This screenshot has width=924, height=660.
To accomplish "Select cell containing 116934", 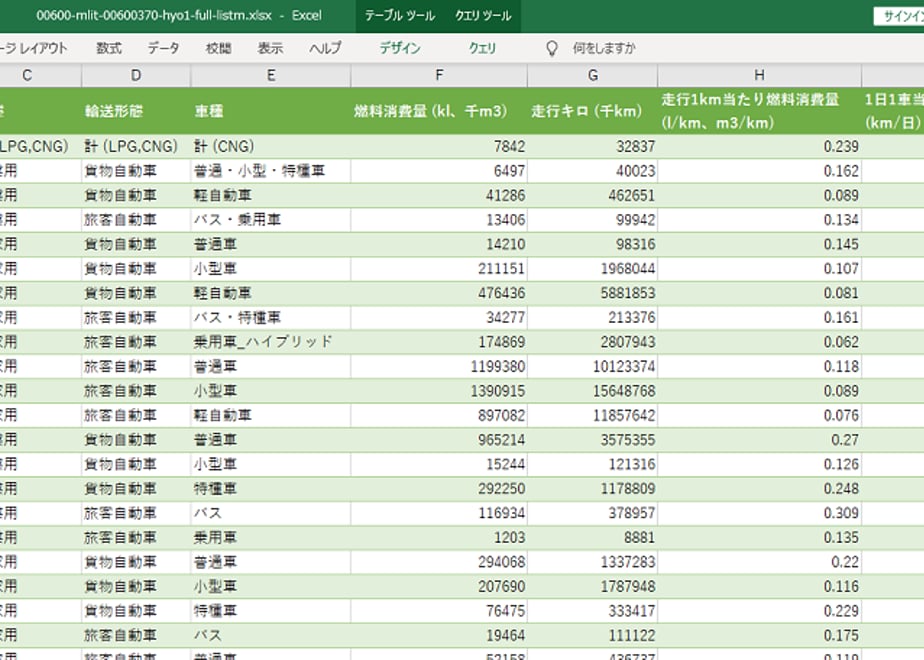I will (439, 513).
